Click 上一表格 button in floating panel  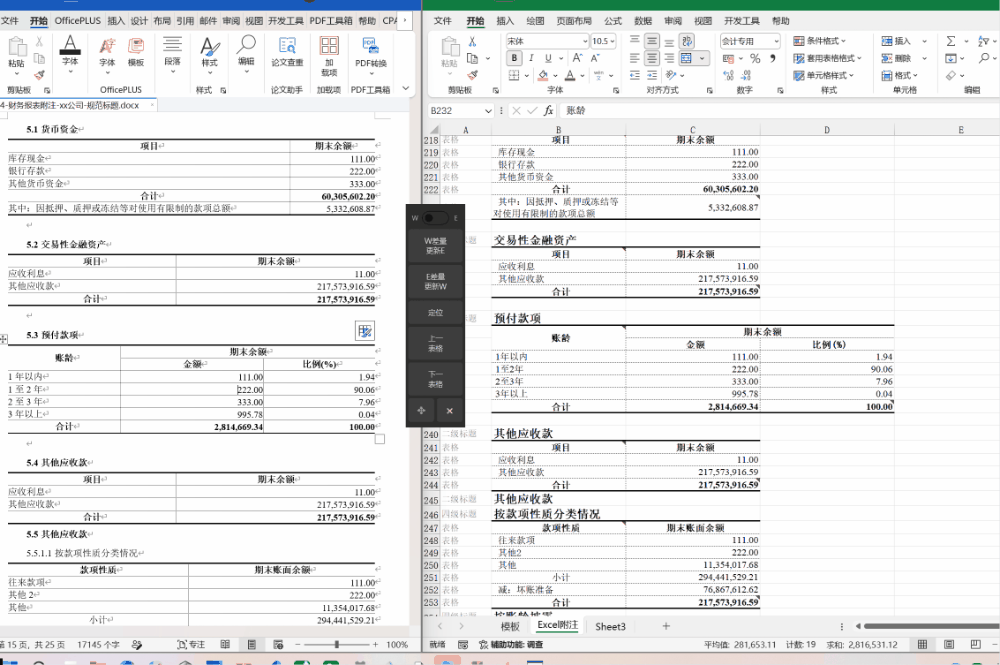pos(436,344)
